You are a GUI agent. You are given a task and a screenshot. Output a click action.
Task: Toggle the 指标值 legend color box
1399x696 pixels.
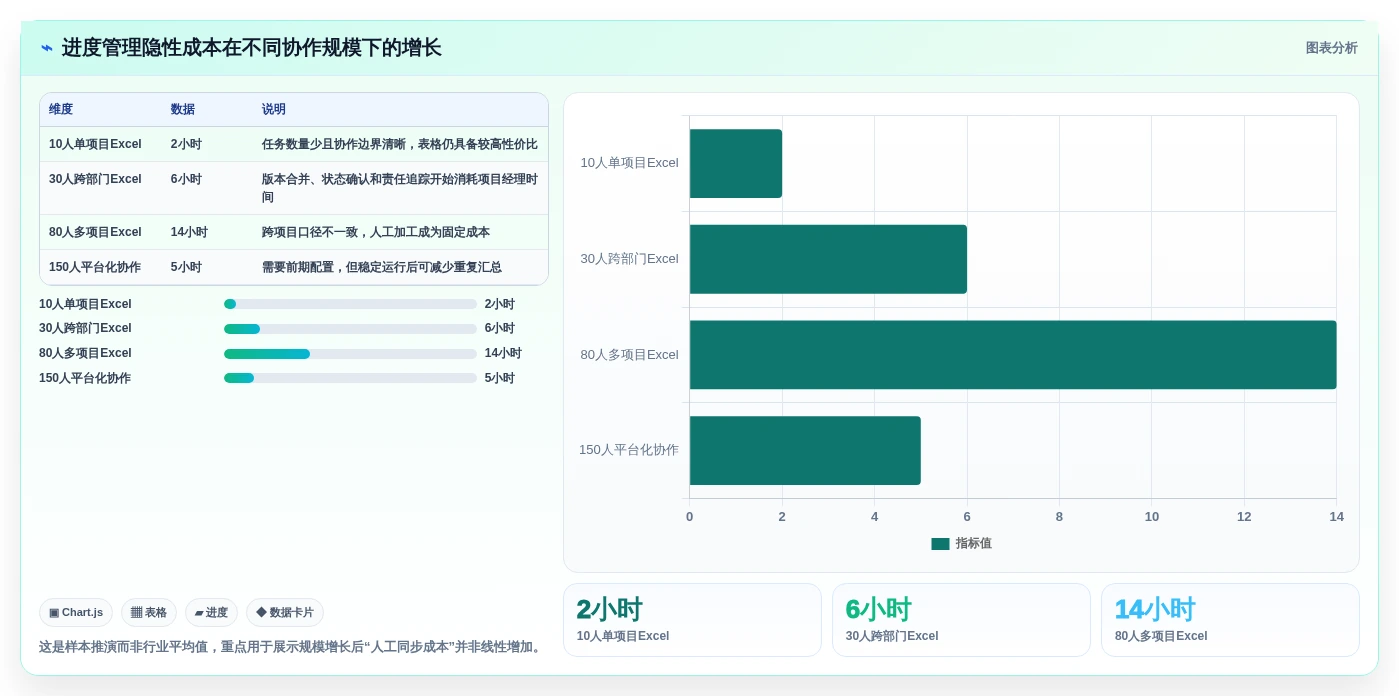coord(940,544)
